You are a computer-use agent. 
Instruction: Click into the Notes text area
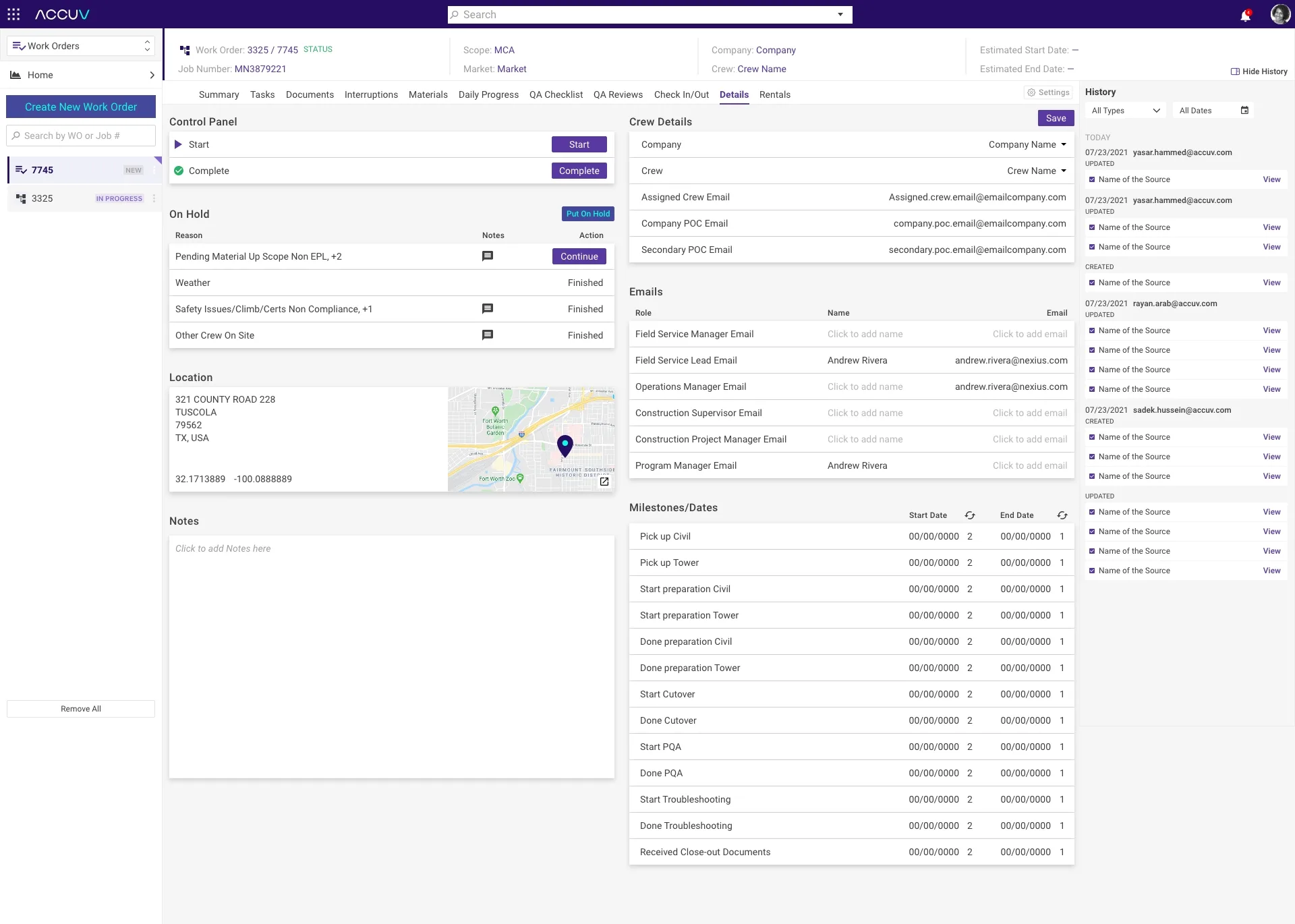(392, 657)
